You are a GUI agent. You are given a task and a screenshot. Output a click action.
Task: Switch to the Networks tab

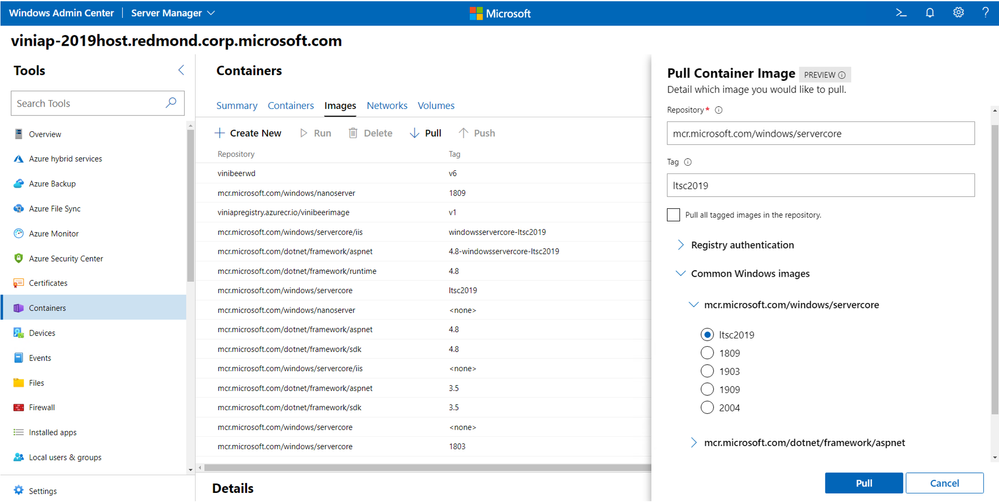(387, 106)
